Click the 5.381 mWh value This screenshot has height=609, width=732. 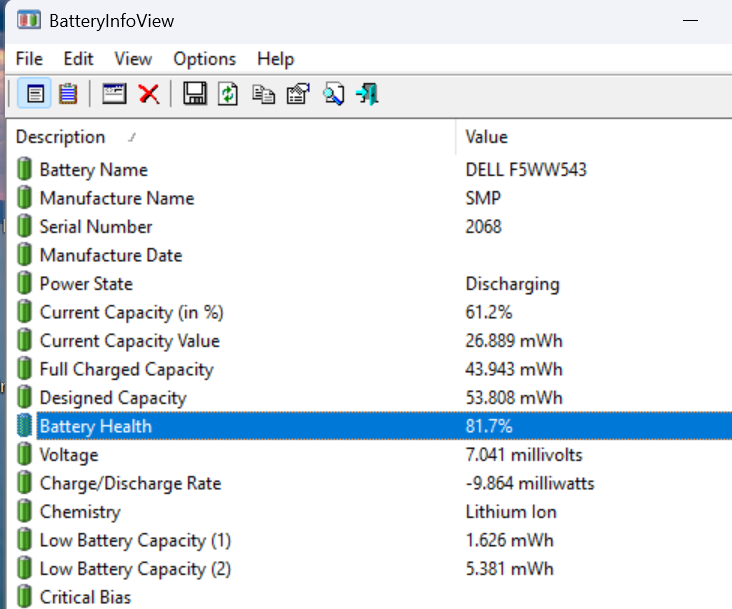[509, 568]
